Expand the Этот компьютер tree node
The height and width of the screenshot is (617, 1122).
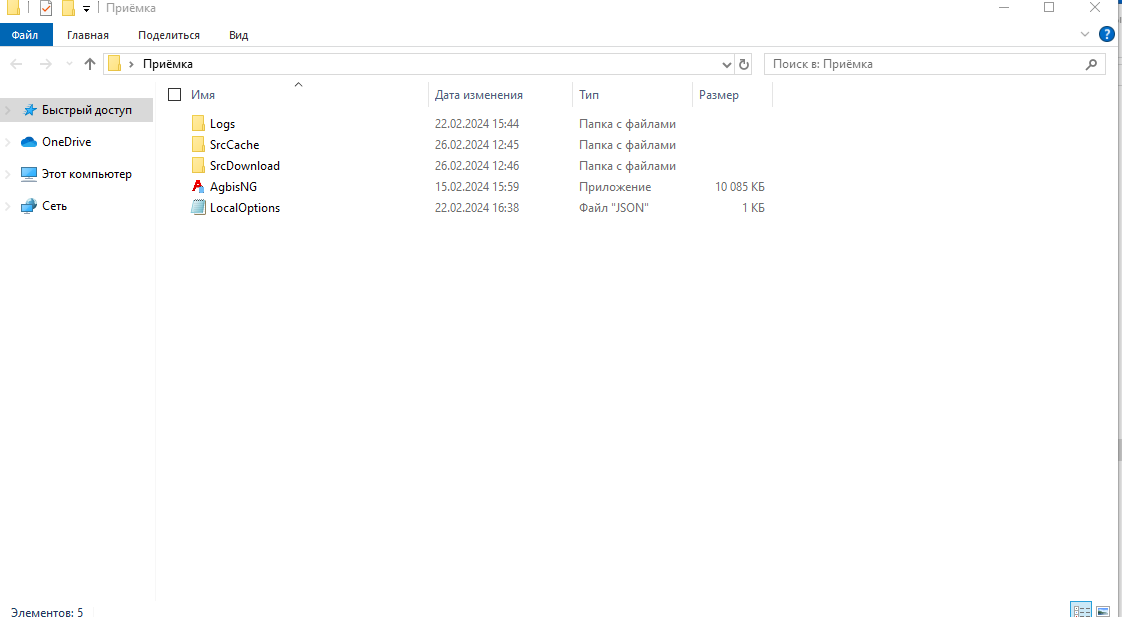8,174
